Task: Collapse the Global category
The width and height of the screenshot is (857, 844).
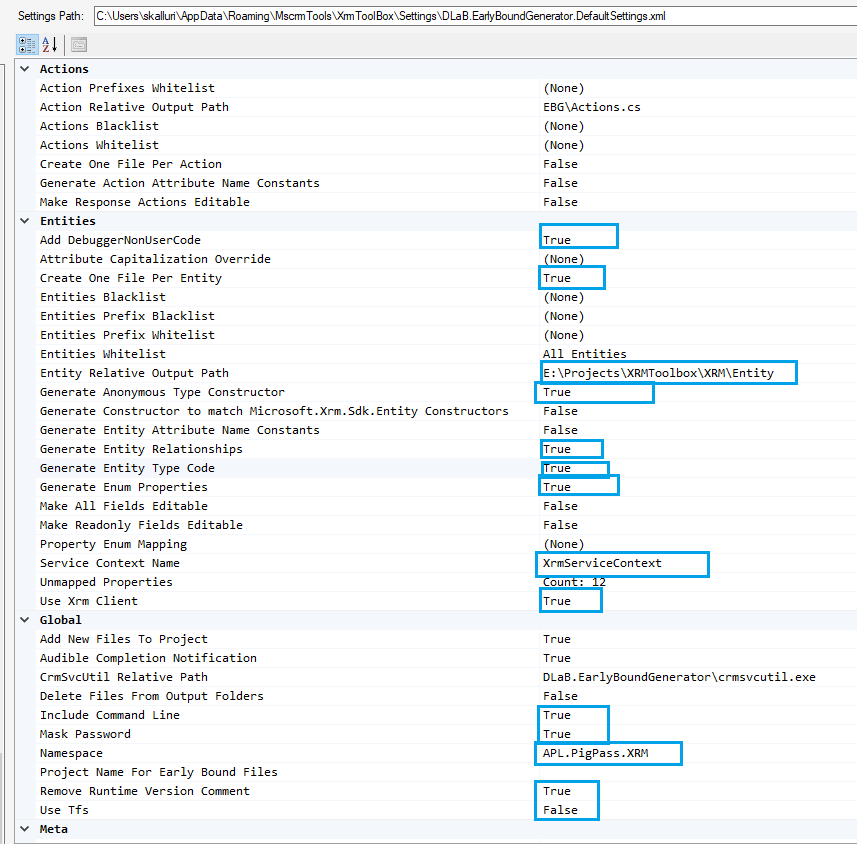Action: pyautogui.click(x=24, y=619)
